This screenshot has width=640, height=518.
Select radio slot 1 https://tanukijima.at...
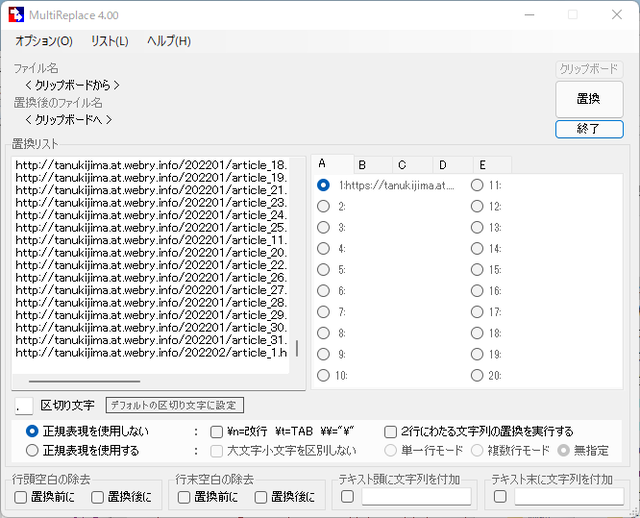[323, 185]
